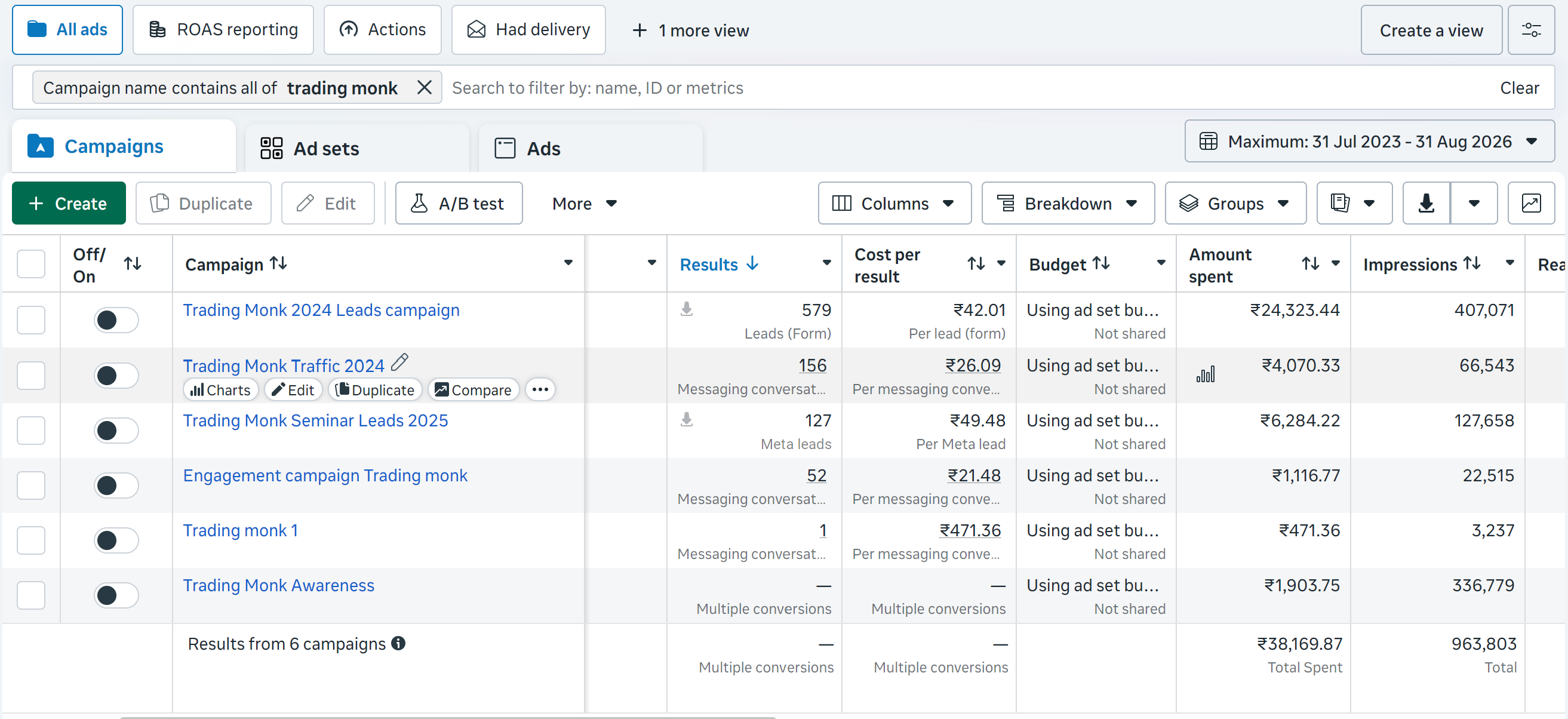Toggle on Trading Monk 2024 Leads campaign
Screen dimensions: 1568x719
pyautogui.click(x=116, y=319)
